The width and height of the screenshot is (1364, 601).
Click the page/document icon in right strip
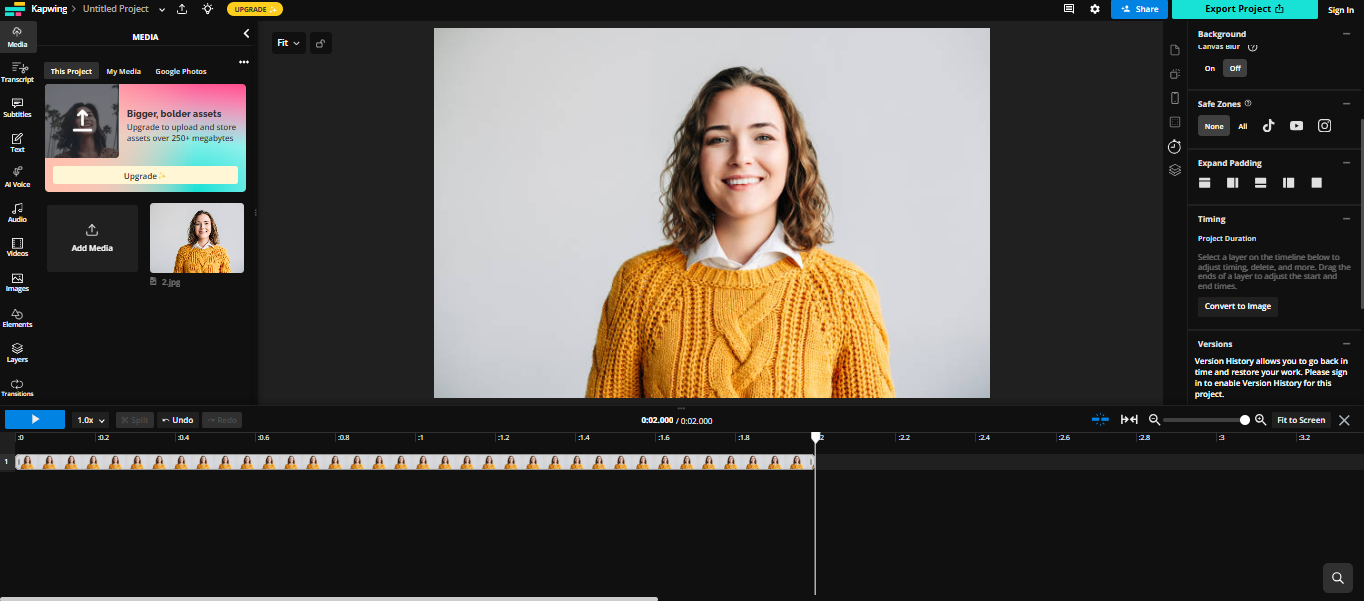click(1175, 50)
